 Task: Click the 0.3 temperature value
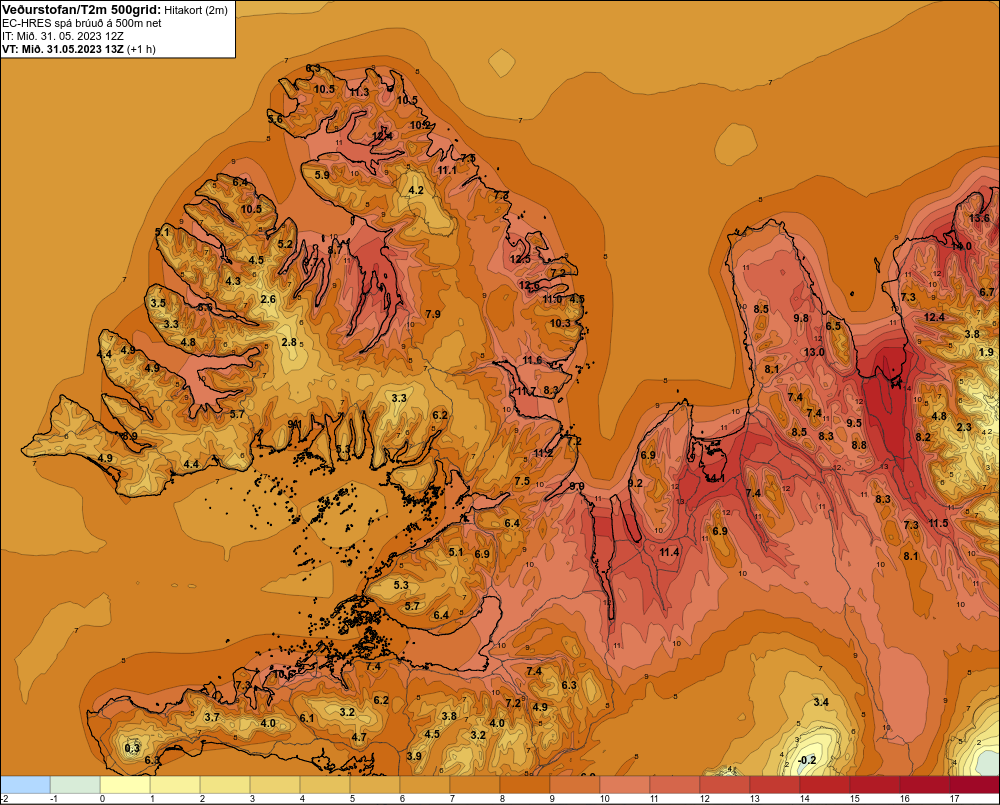coord(132,748)
